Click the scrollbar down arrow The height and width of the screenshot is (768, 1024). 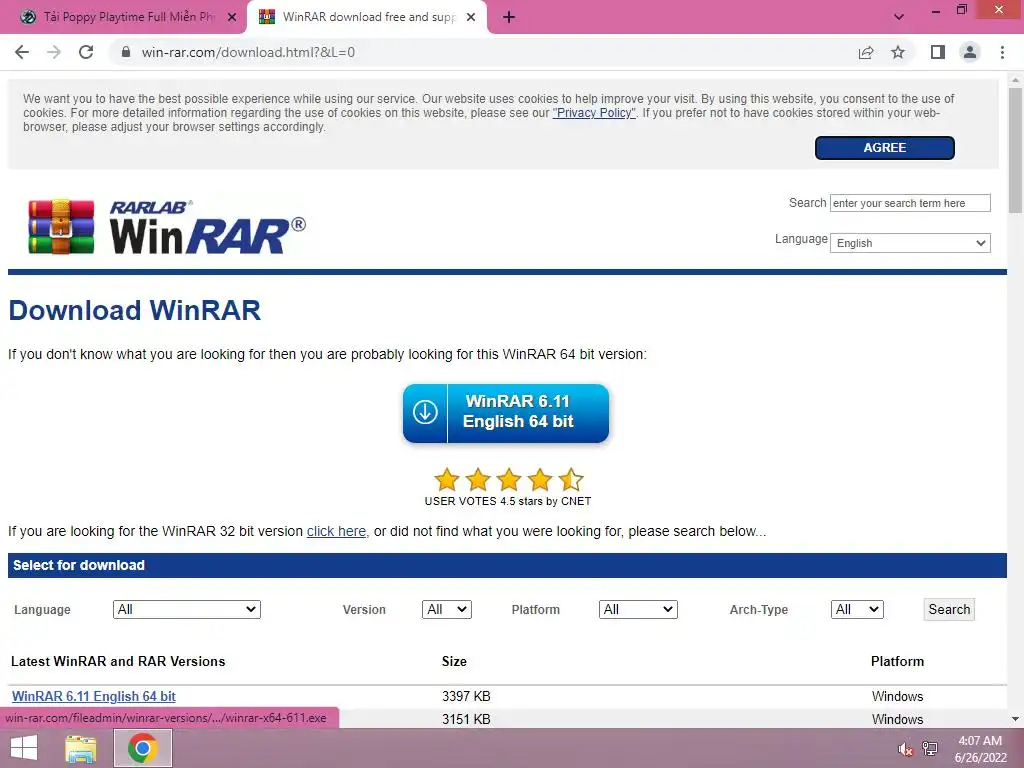(1015, 719)
